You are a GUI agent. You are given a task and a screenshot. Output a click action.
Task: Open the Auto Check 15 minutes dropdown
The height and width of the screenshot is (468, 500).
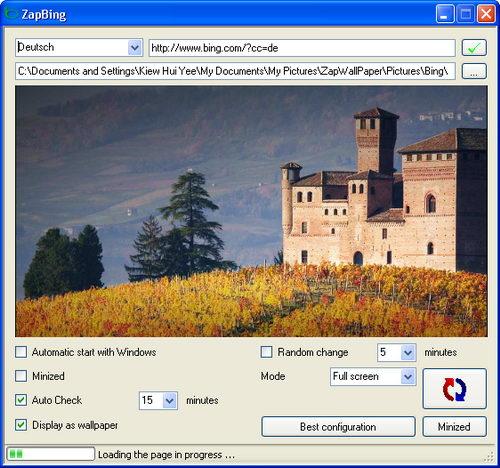(169, 400)
